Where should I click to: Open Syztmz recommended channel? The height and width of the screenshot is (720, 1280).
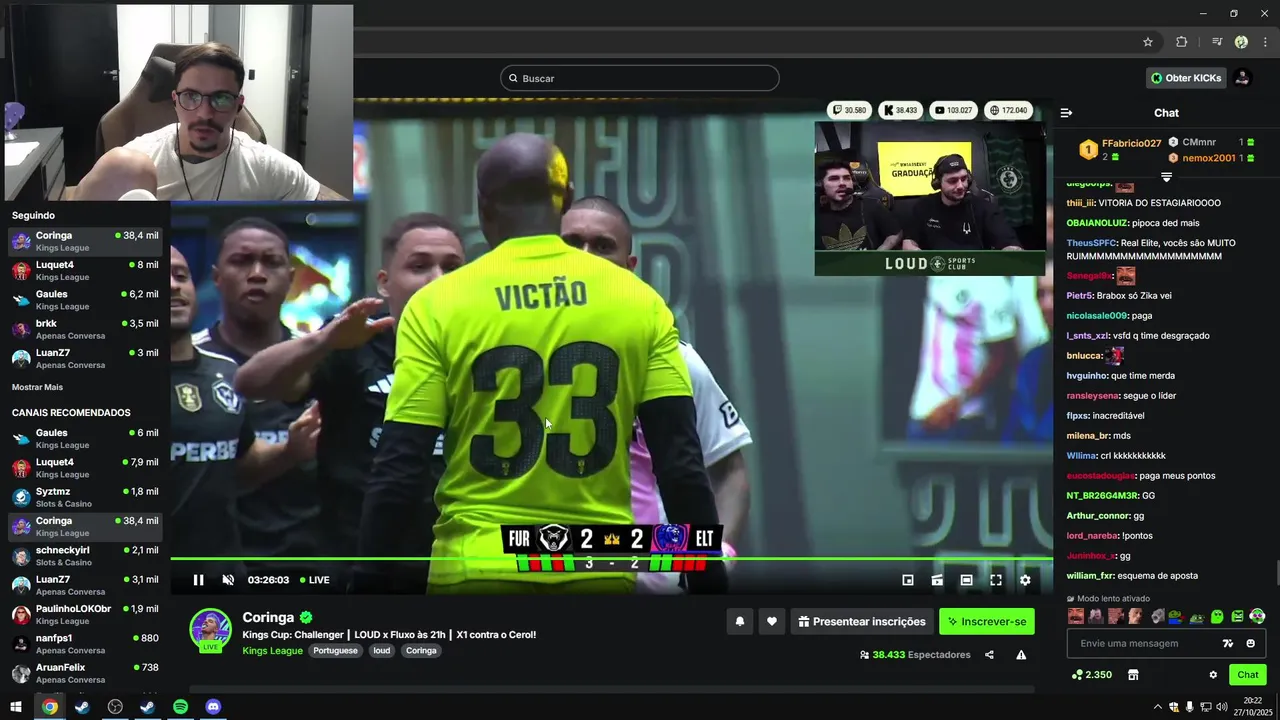(85, 497)
